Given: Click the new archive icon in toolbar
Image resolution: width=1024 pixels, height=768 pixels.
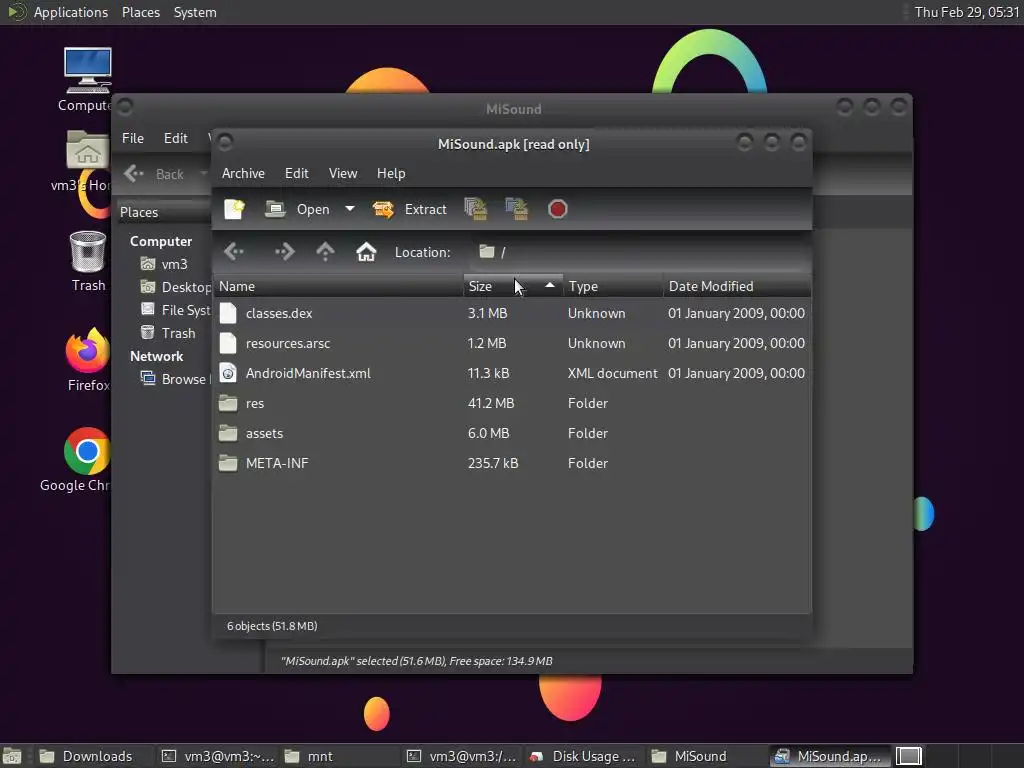Looking at the screenshot, I should click(x=234, y=209).
